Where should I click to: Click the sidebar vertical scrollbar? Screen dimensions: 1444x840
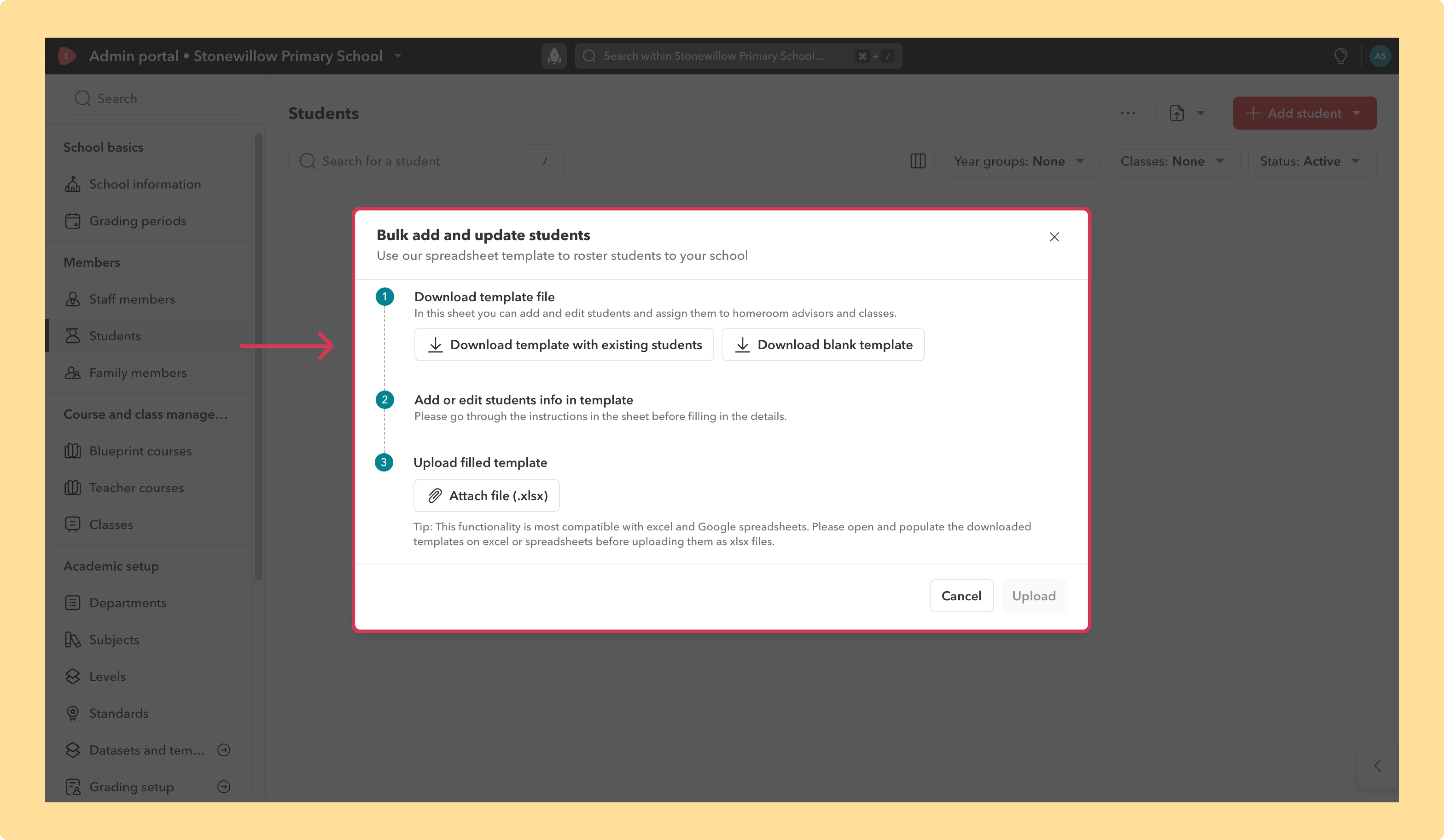[259, 357]
